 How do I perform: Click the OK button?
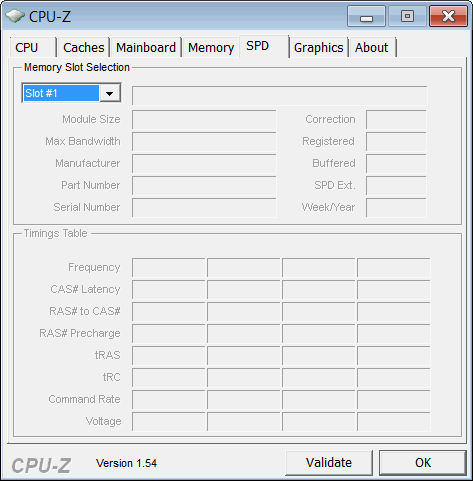pos(423,463)
